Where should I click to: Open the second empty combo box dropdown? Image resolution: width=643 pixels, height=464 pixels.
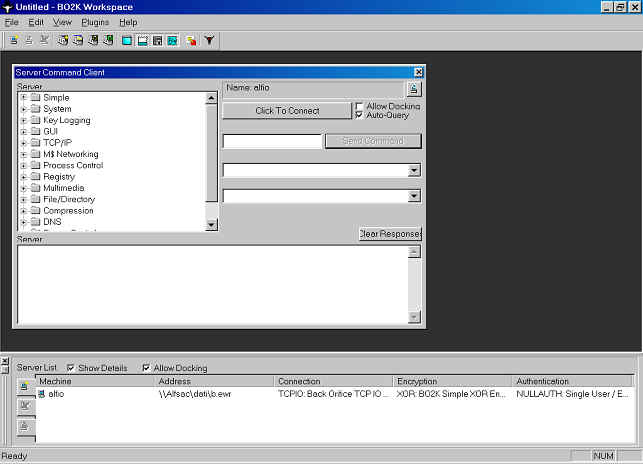coord(414,196)
